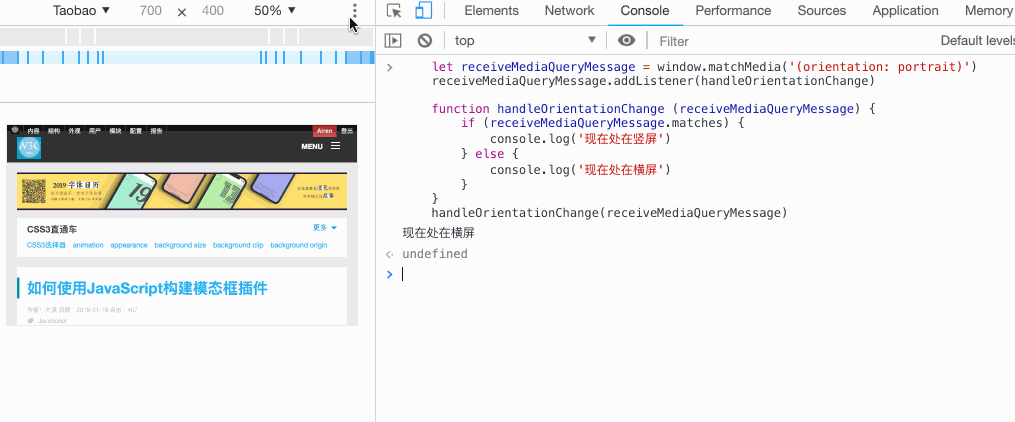Viewport: 1015px width, 422px height.
Task: Open the Taobao device dropdown
Action: pos(82,10)
